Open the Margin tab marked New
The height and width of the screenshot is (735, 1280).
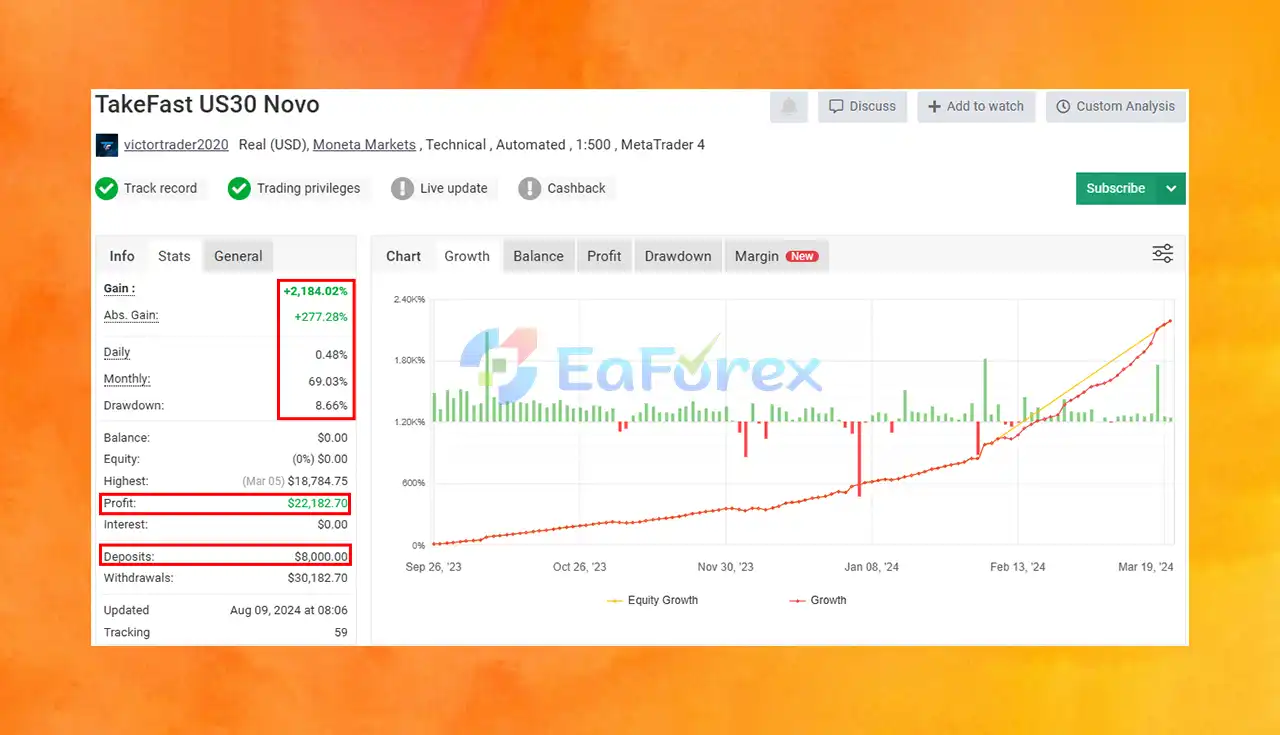click(776, 256)
